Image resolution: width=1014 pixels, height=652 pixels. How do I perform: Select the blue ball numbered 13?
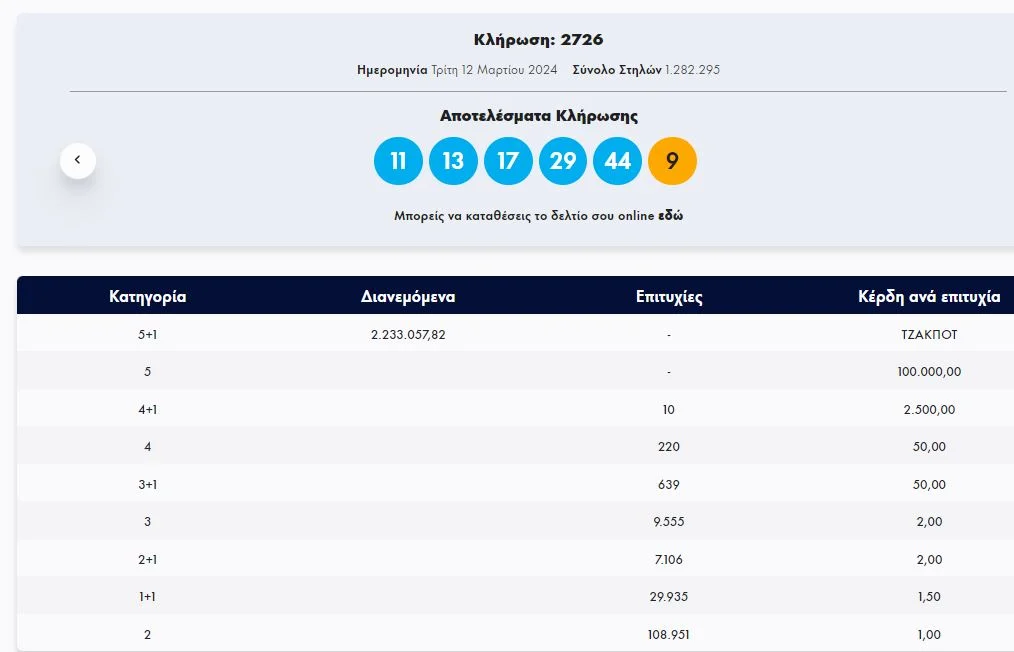click(x=453, y=161)
